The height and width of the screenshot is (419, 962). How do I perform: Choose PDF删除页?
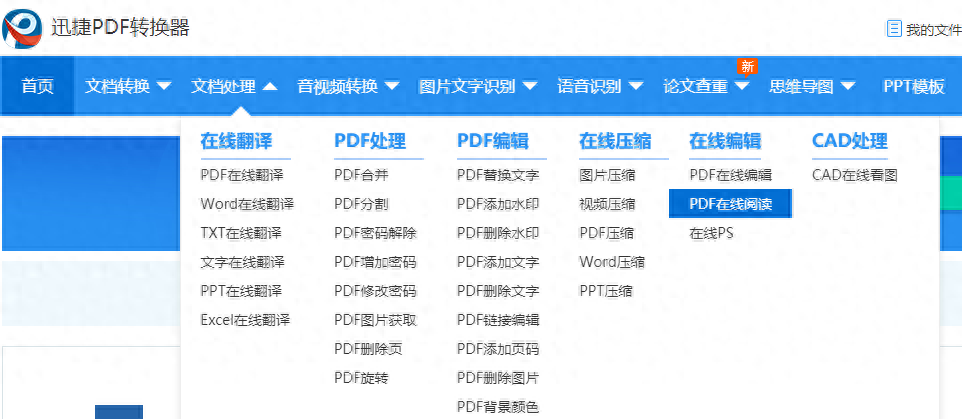[x=369, y=349]
